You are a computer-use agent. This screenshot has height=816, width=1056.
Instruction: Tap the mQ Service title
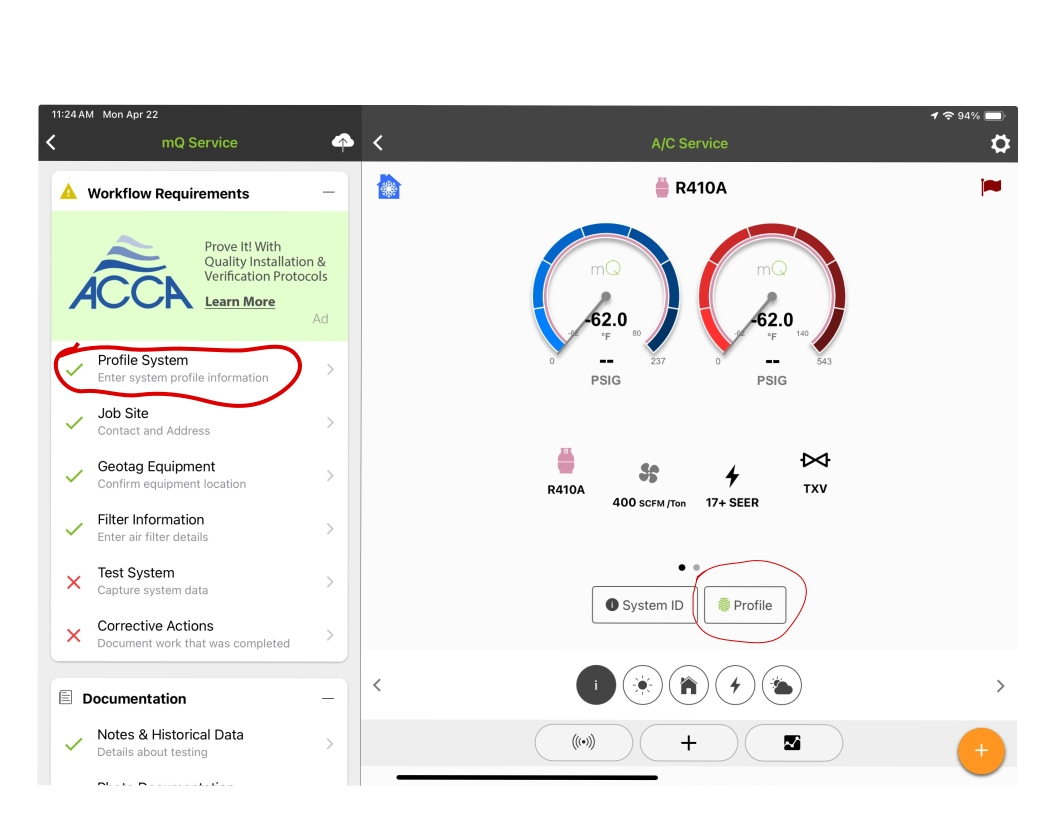199,143
